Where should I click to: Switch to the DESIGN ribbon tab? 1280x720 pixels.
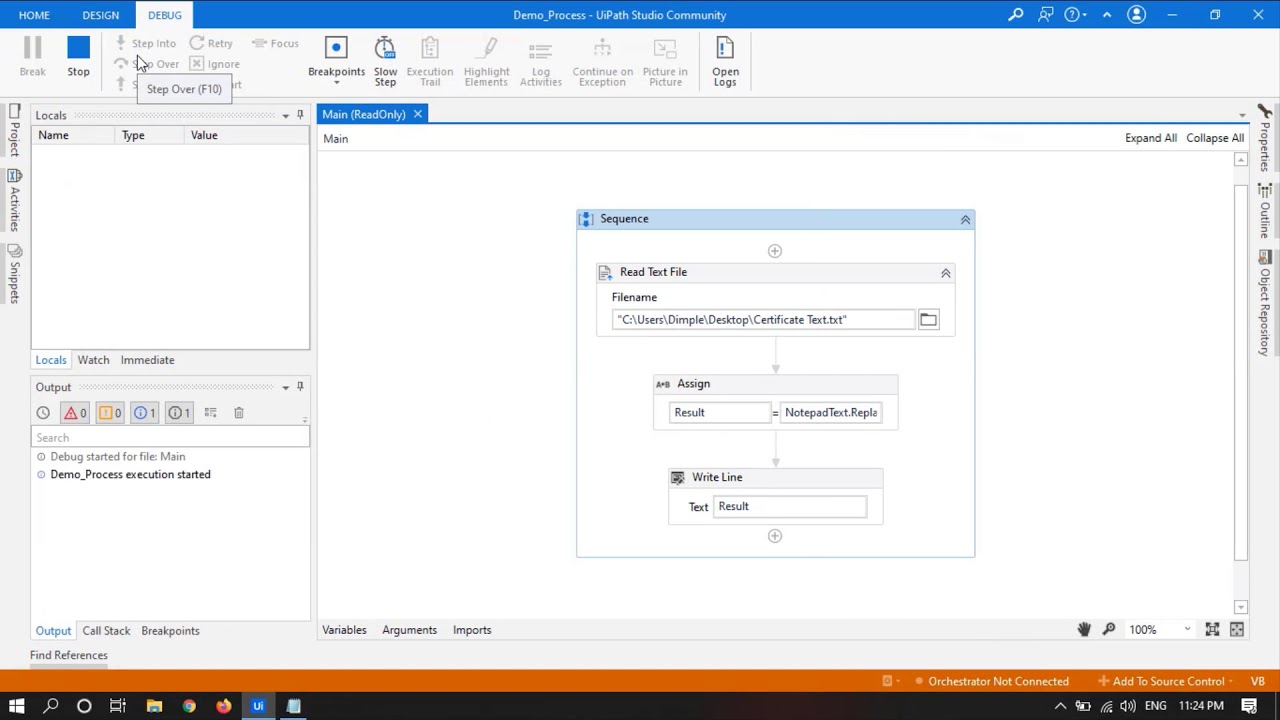(100, 15)
